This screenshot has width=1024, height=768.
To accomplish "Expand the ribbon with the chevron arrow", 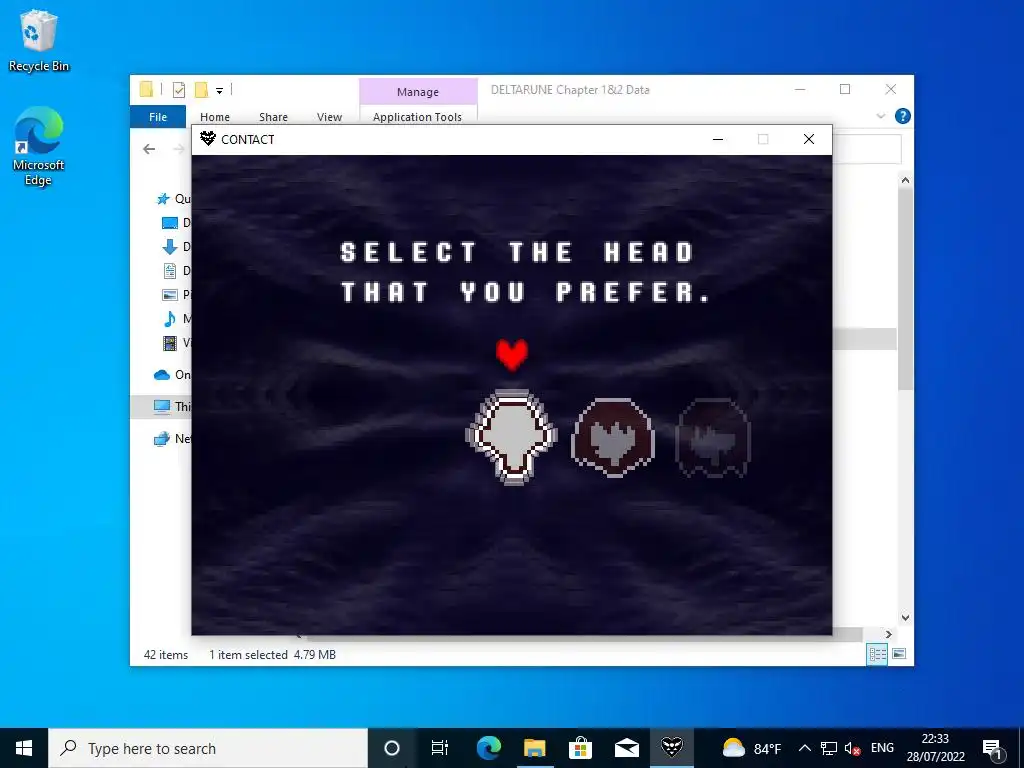I will coord(880,116).
